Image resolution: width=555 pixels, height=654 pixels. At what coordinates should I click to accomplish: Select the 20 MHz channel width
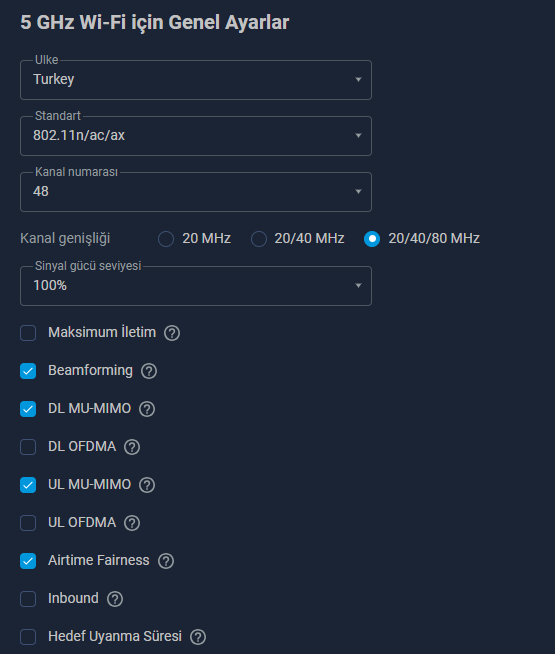(166, 239)
